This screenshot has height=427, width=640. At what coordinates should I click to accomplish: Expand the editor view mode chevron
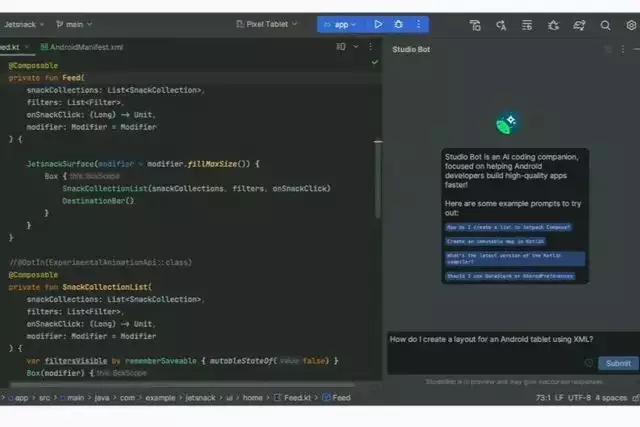coord(356,47)
